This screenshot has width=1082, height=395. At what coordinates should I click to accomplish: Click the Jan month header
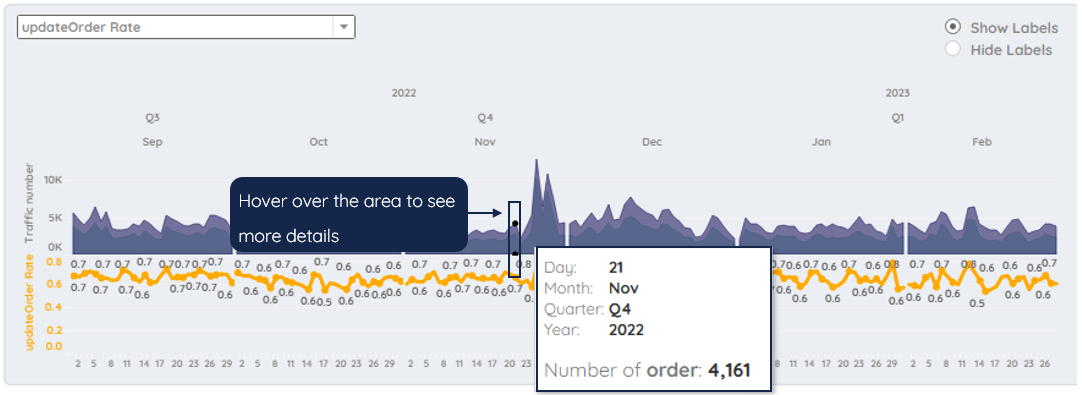coord(821,142)
